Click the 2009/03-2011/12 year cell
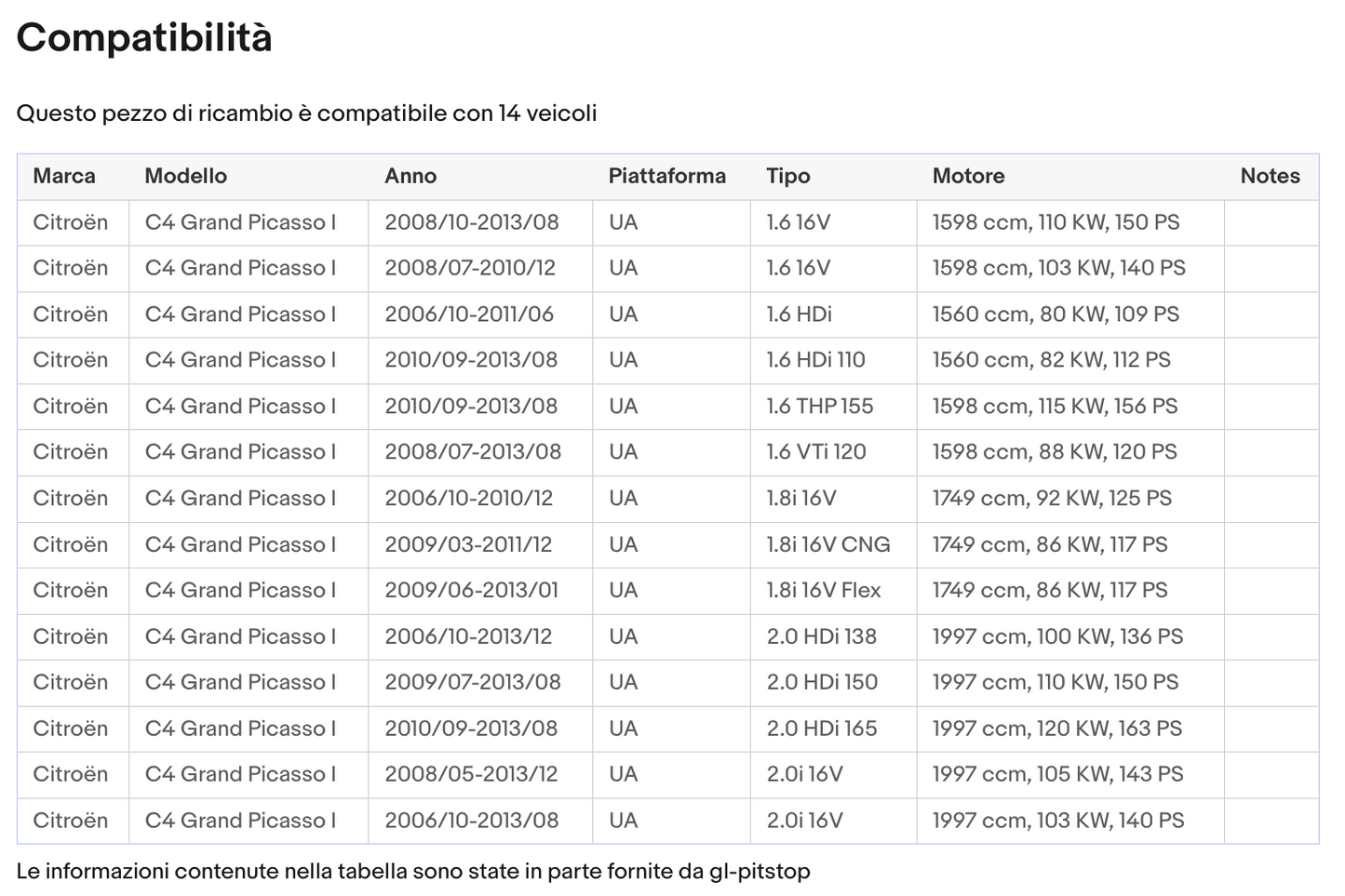Viewport: 1345px width, 896px height. pyautogui.click(x=468, y=544)
